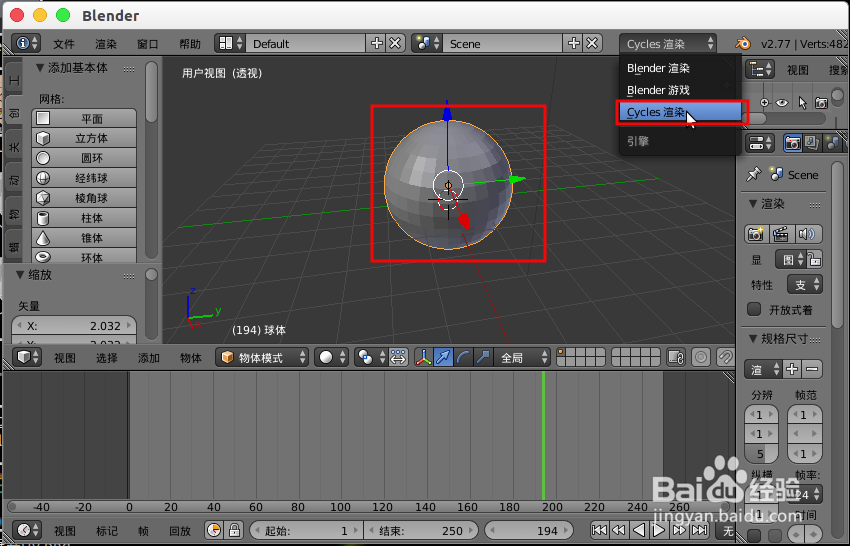Open 3D view 添加 menu
850x546 pixels.
click(x=149, y=358)
